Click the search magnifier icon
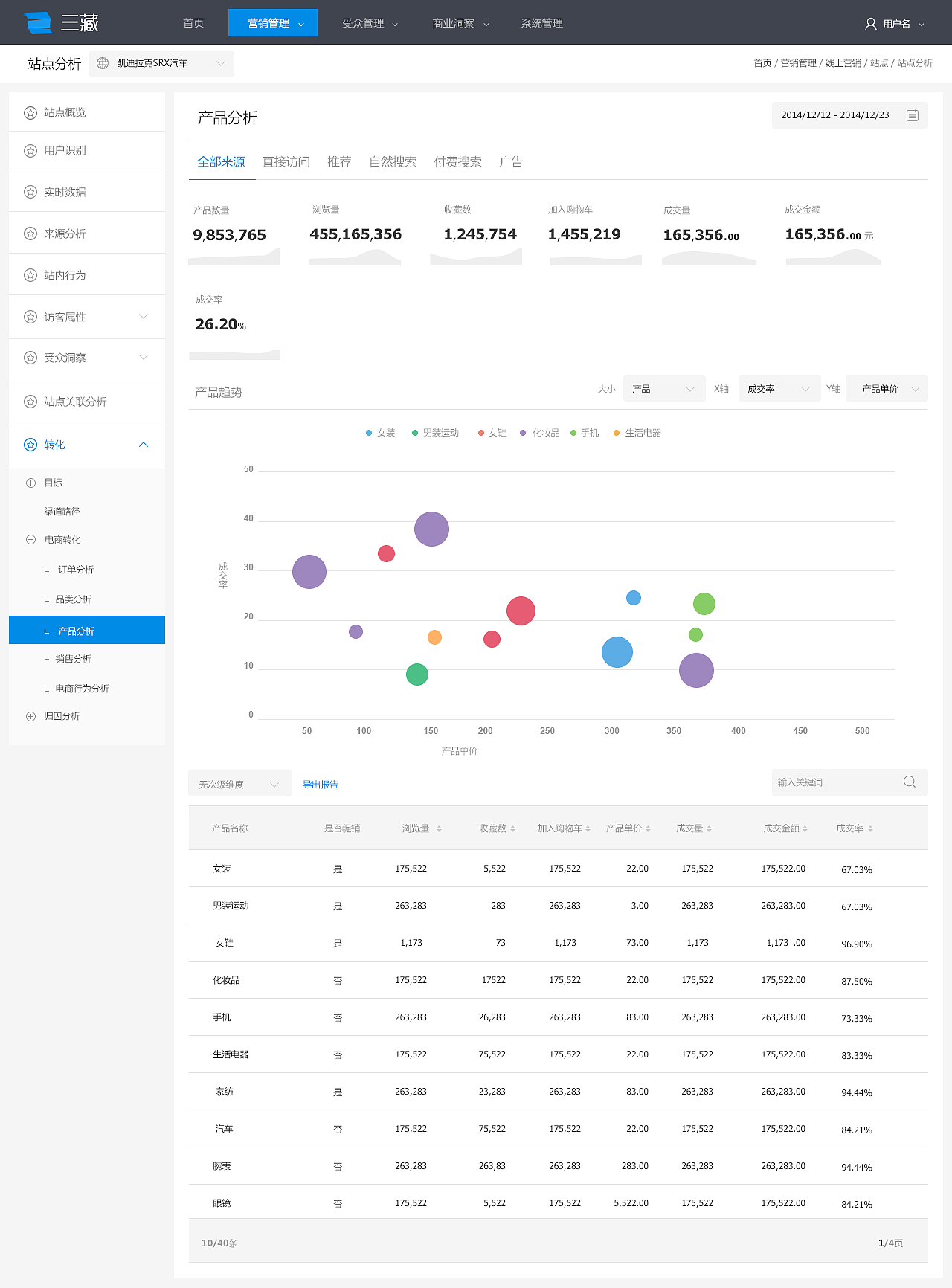 (x=910, y=782)
